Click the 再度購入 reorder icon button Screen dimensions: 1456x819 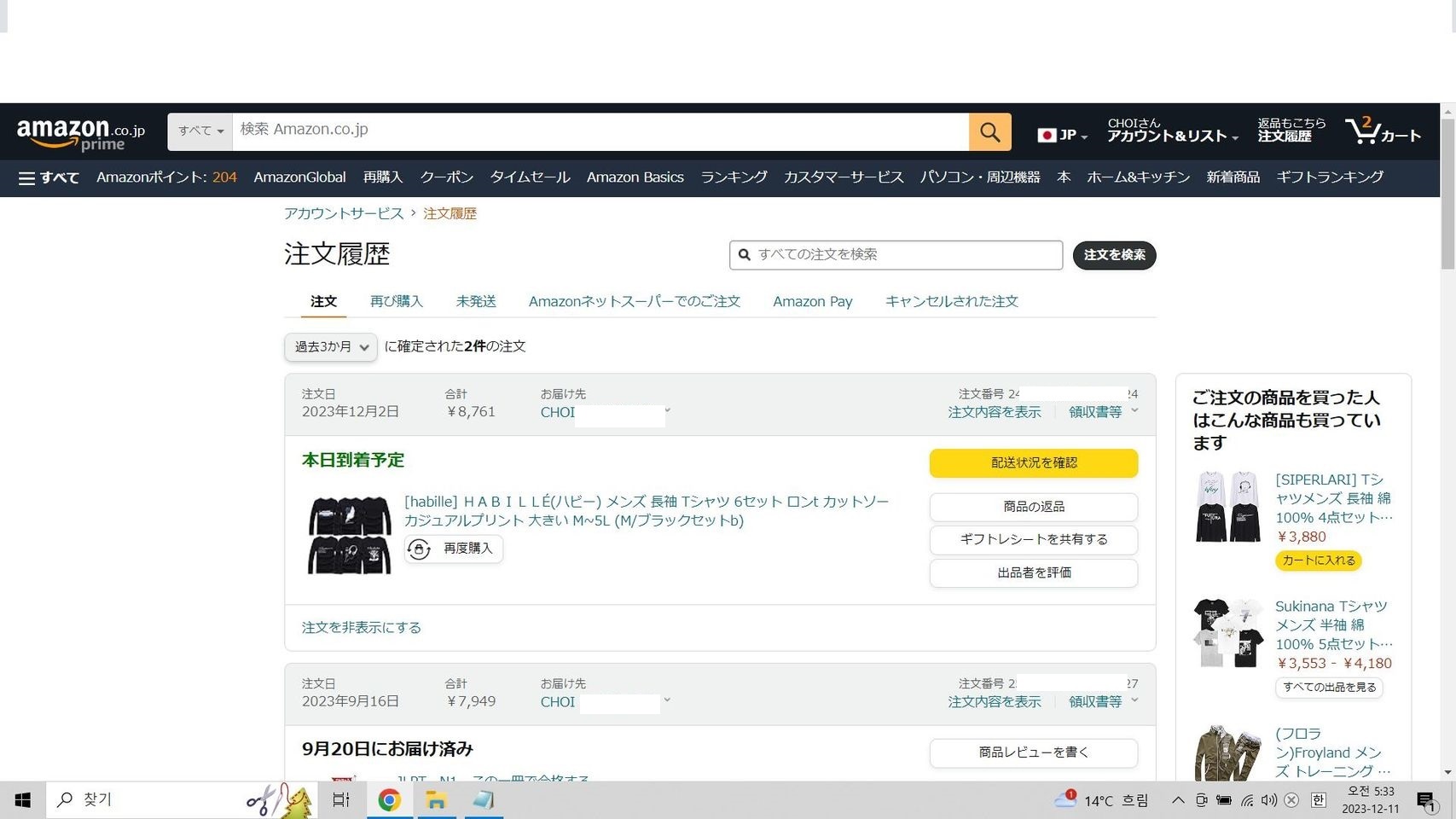coord(453,549)
